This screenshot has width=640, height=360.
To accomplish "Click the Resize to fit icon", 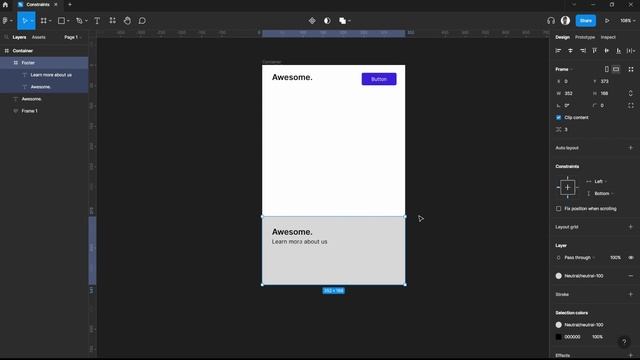I will point(631,69).
